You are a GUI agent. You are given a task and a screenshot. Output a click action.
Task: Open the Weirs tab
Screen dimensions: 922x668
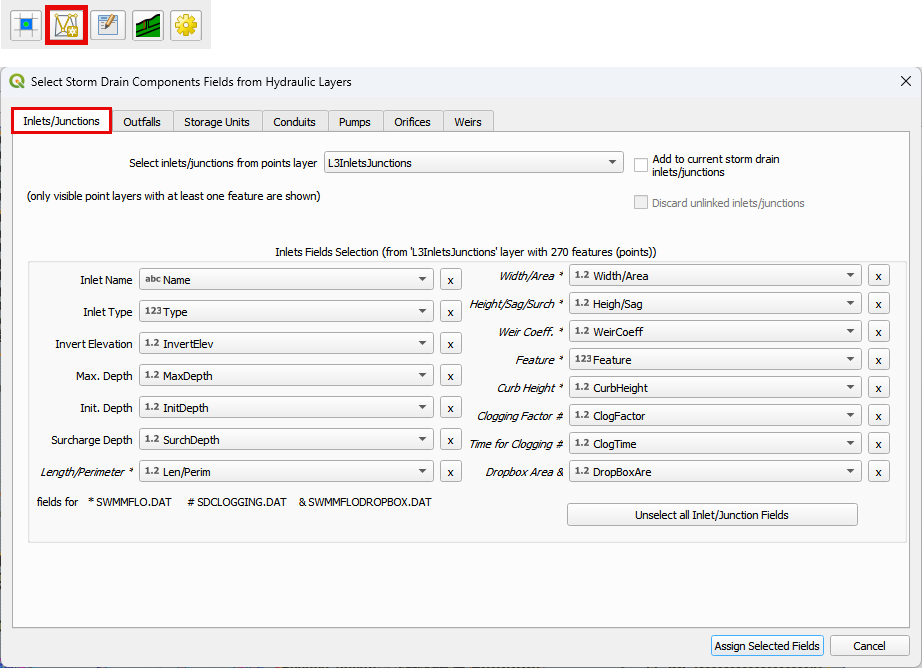467,122
